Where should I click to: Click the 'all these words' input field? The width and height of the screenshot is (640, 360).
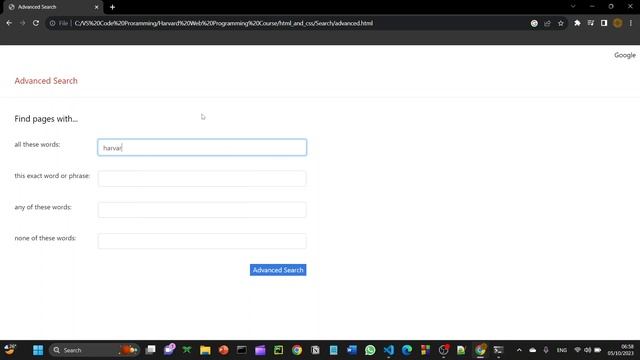(x=202, y=147)
